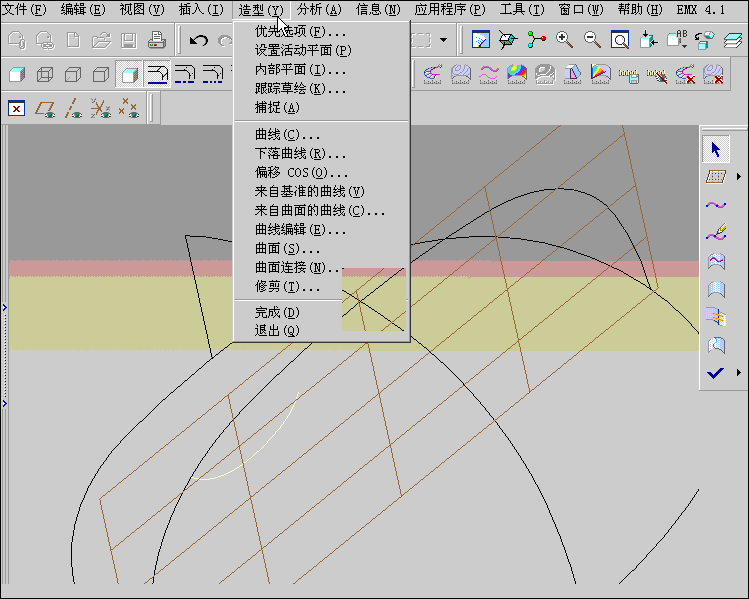Screen dimensions: 749x599
Task: Click the edit curve pencil icon
Action: pyautogui.click(x=716, y=233)
